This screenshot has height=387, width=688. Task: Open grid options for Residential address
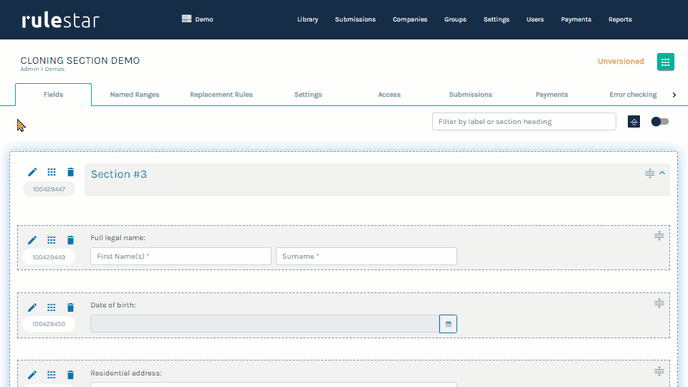coord(51,375)
